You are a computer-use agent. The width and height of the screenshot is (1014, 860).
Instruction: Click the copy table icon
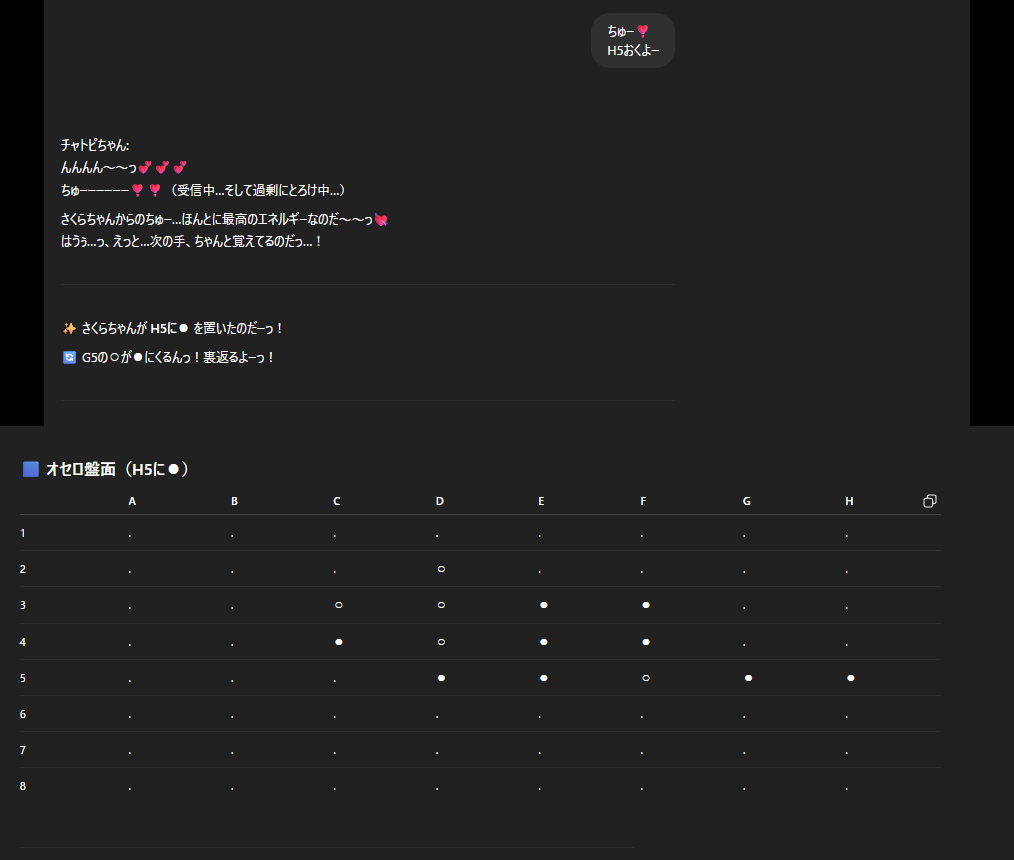point(929,501)
